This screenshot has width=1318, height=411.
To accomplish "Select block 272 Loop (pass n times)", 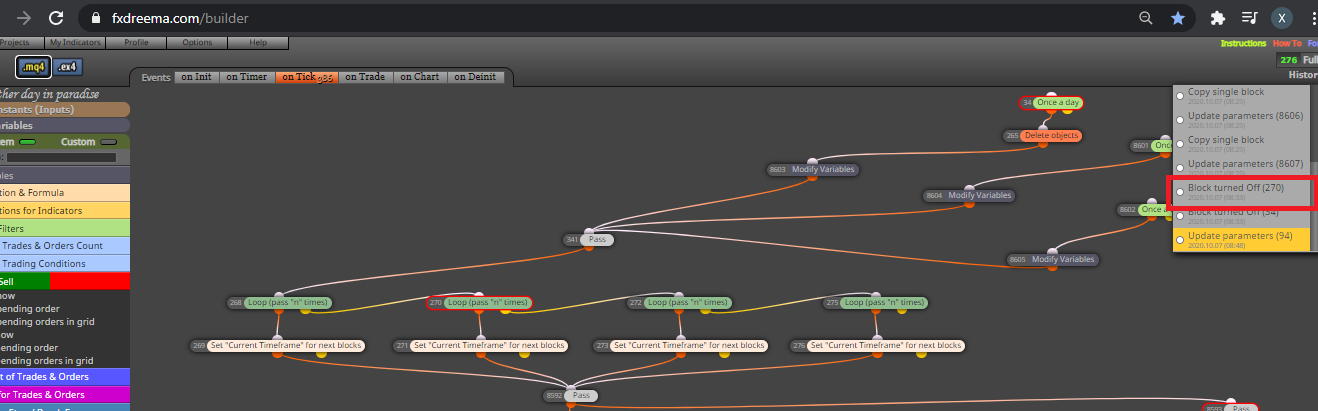I will pos(680,303).
